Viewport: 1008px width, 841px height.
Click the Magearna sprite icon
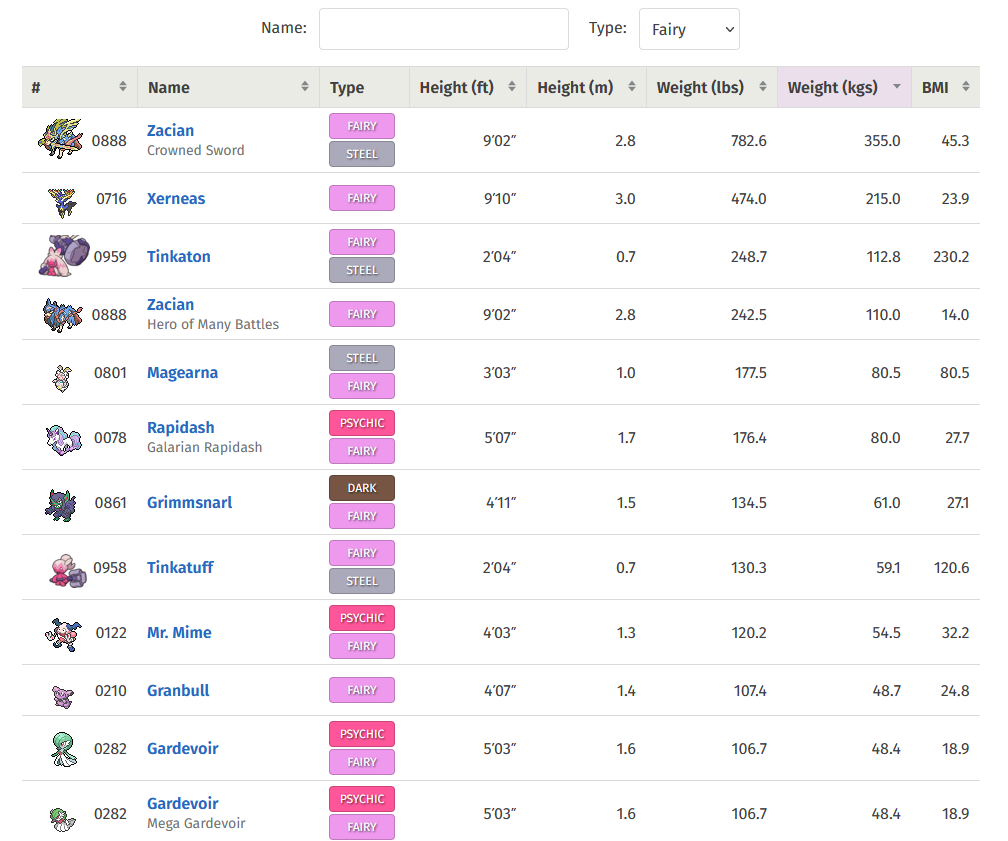point(62,374)
